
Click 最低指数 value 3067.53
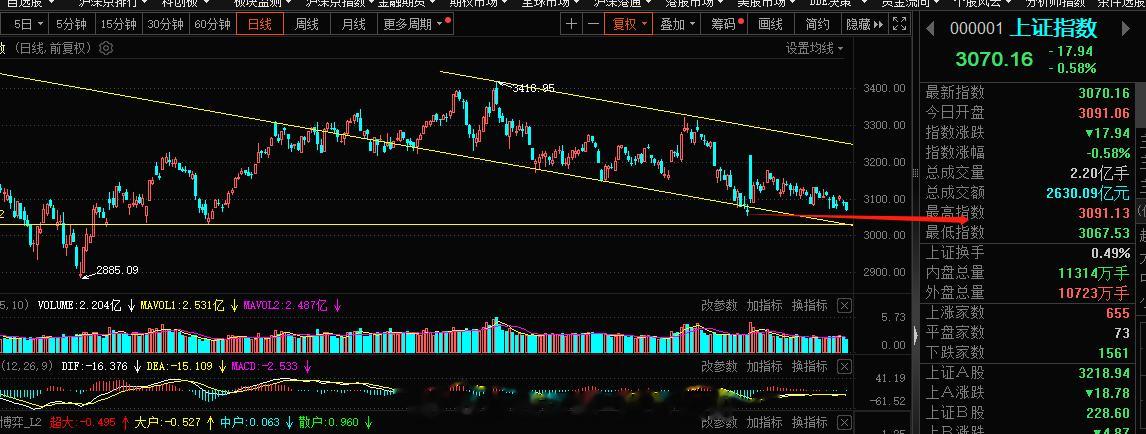click(1104, 233)
